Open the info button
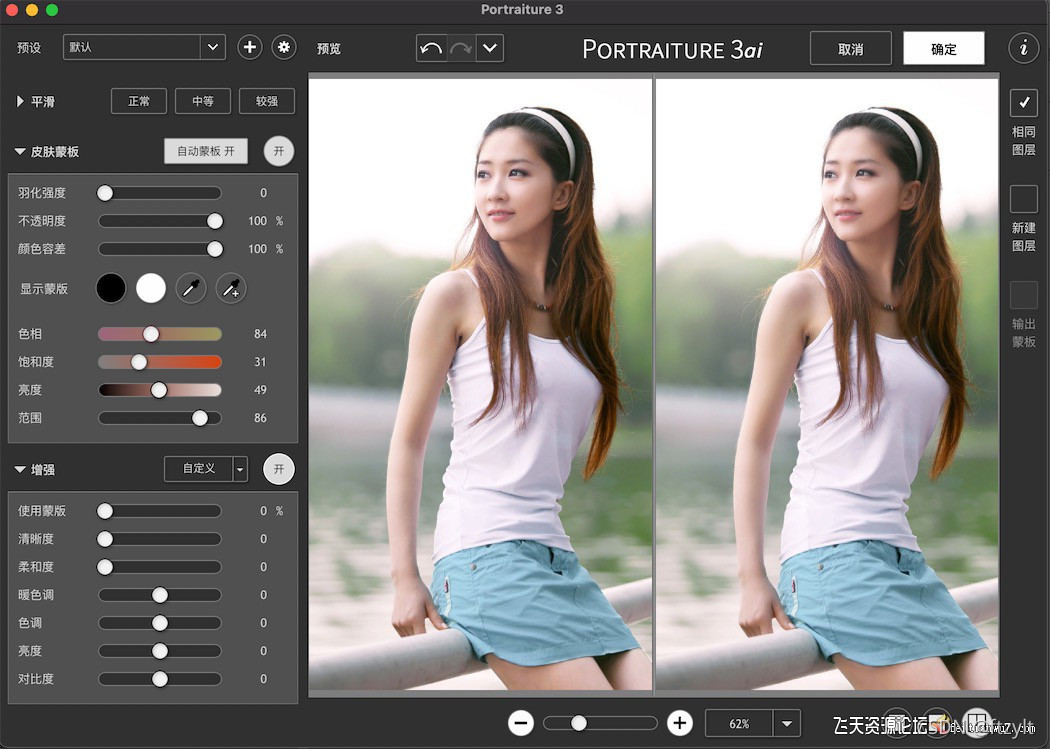 coord(1023,48)
